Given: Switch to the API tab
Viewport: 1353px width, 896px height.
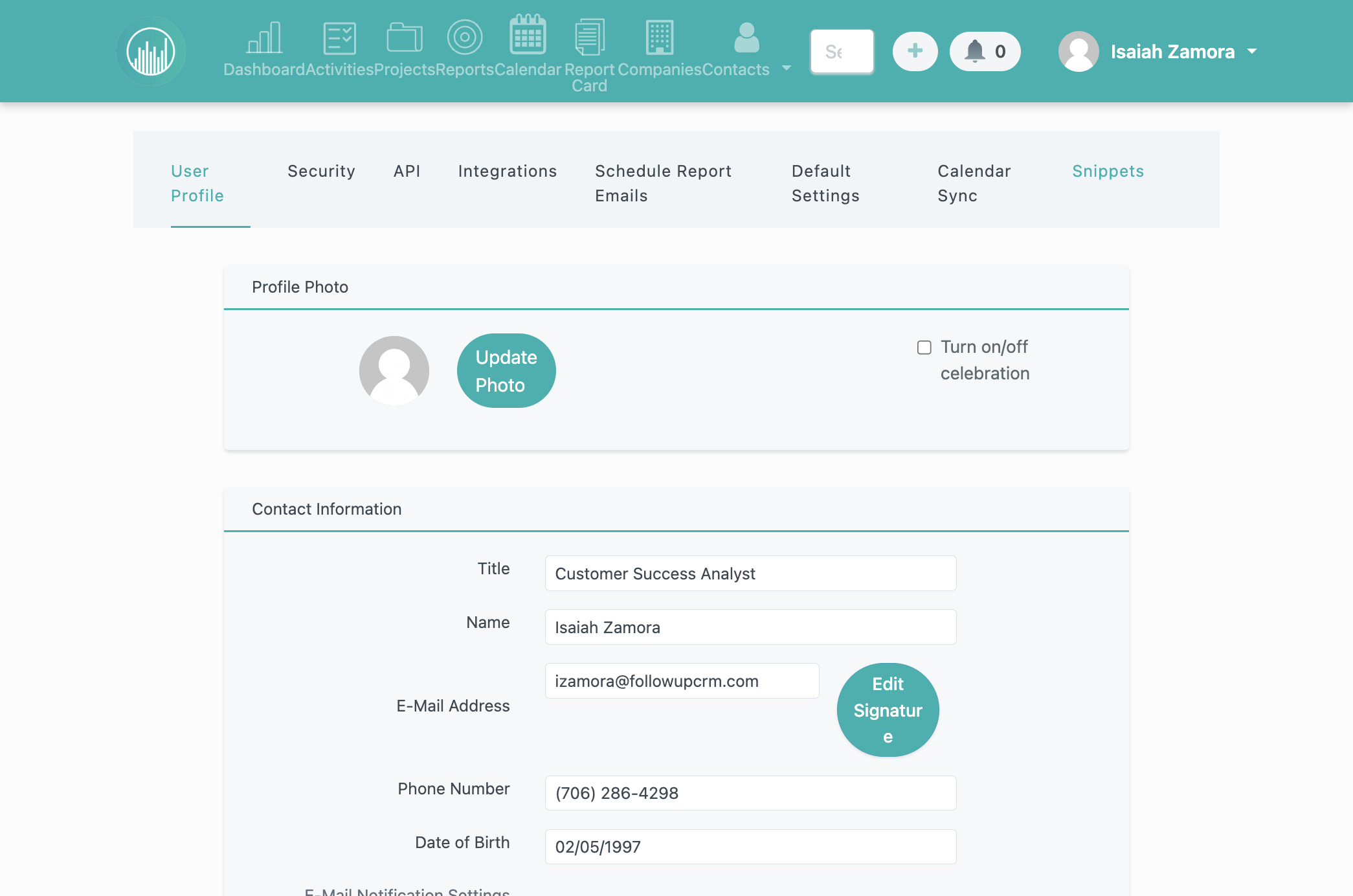Looking at the screenshot, I should (407, 171).
